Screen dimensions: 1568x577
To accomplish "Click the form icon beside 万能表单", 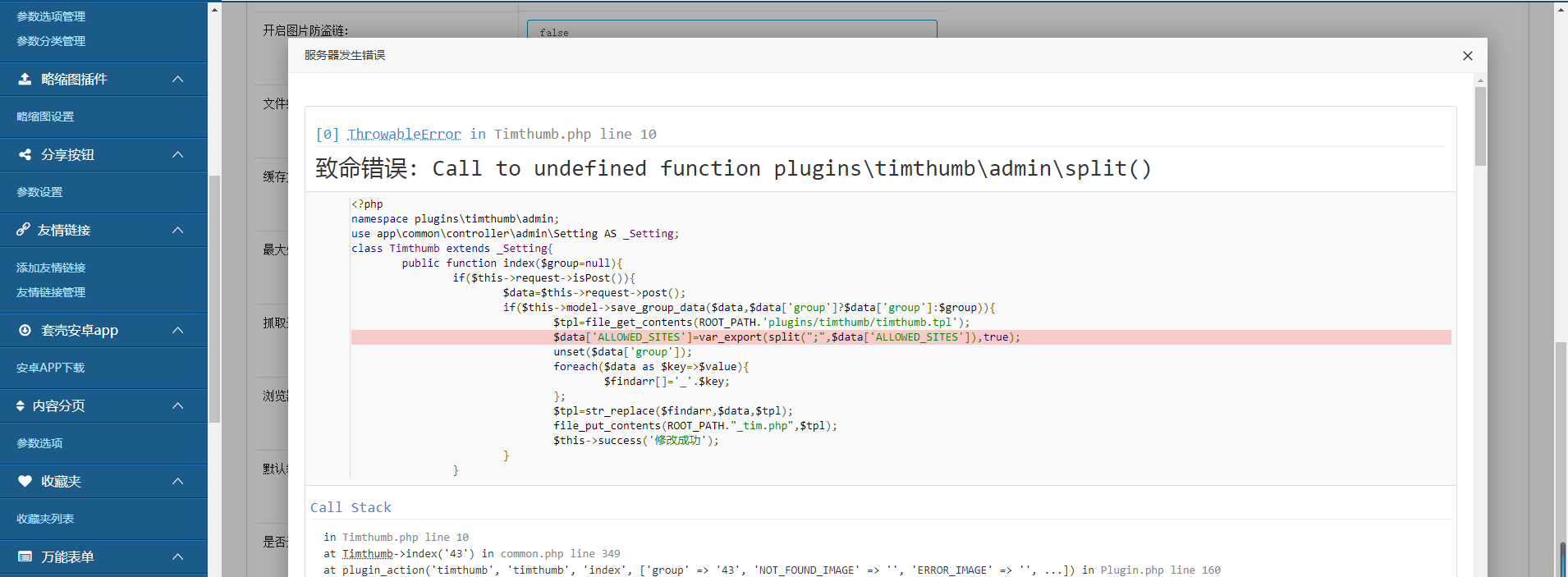I will (x=25, y=556).
